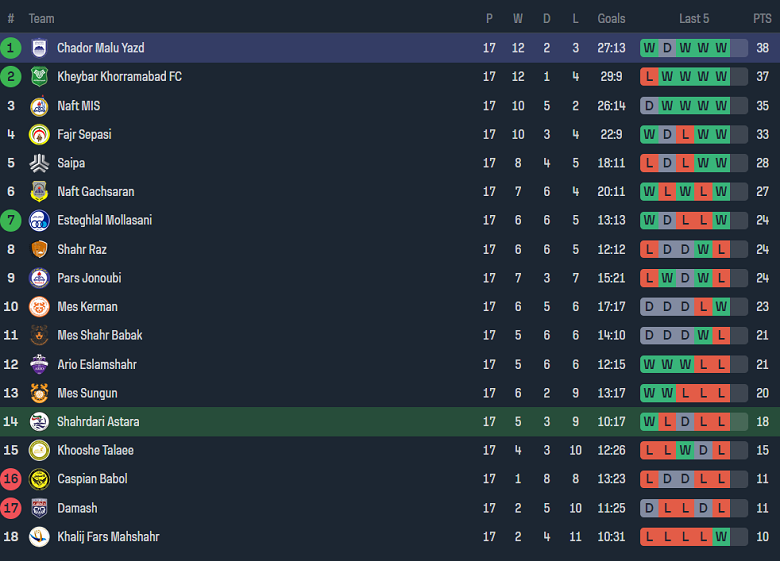Click the Khooshe Talaee yellow logo
This screenshot has width=780, height=561.
39,451
